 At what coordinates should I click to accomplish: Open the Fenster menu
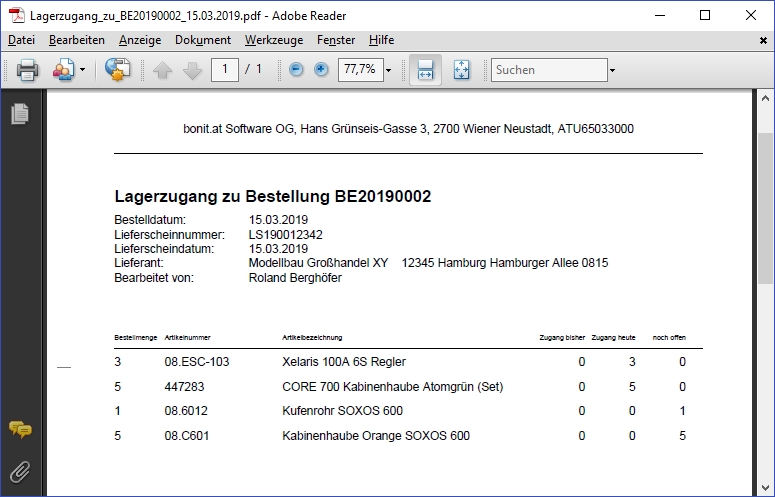[336, 40]
